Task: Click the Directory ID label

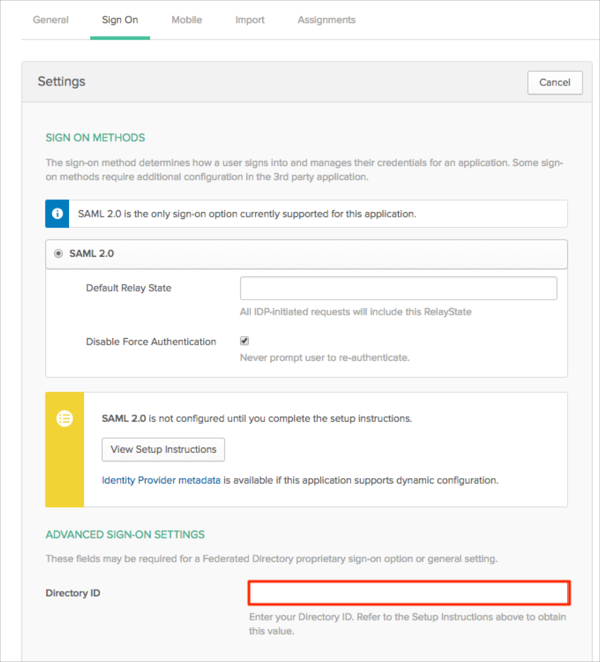Action: click(x=73, y=593)
